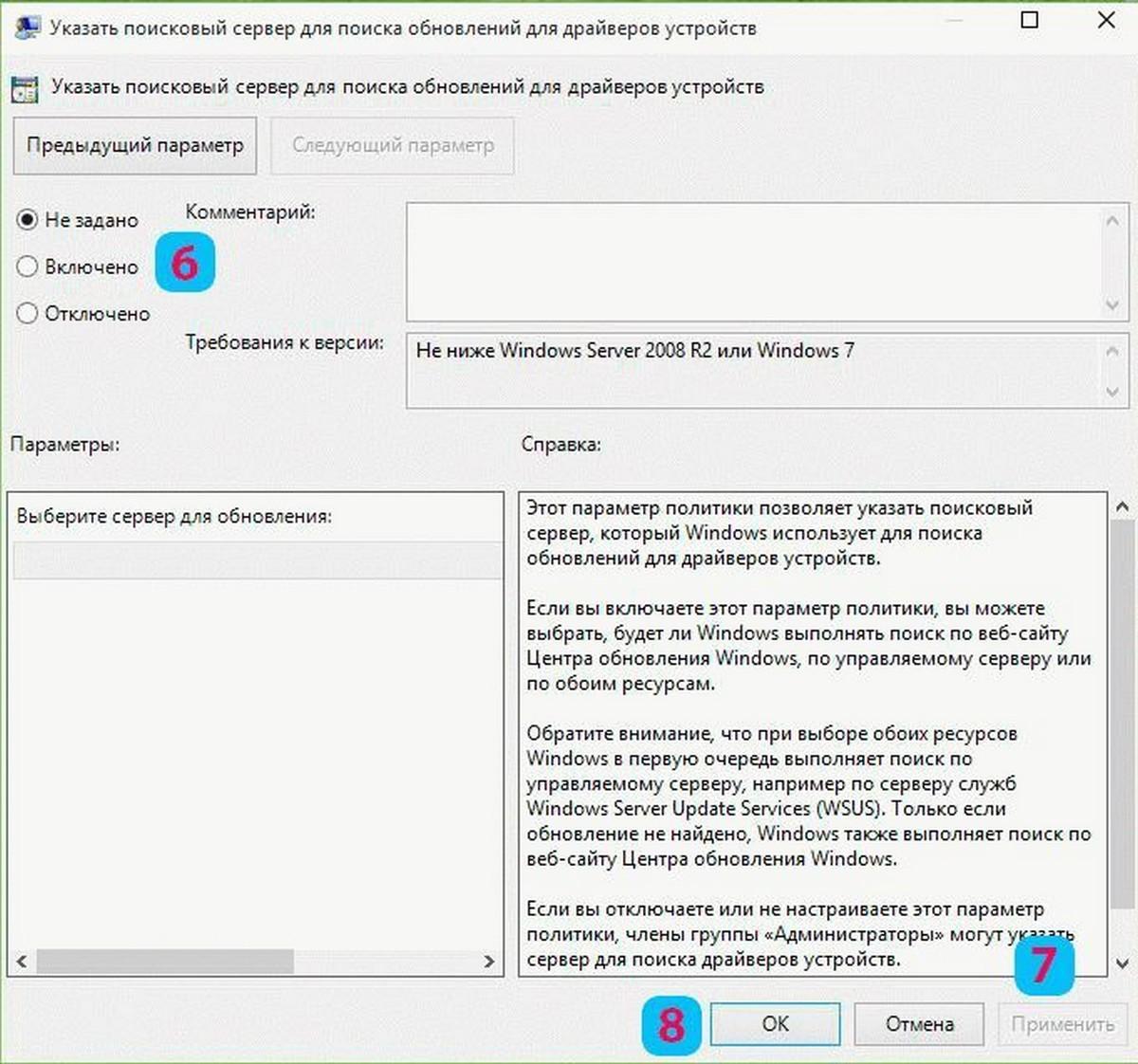Click the title bar window icon
The image size is (1138, 1064).
tap(27, 27)
